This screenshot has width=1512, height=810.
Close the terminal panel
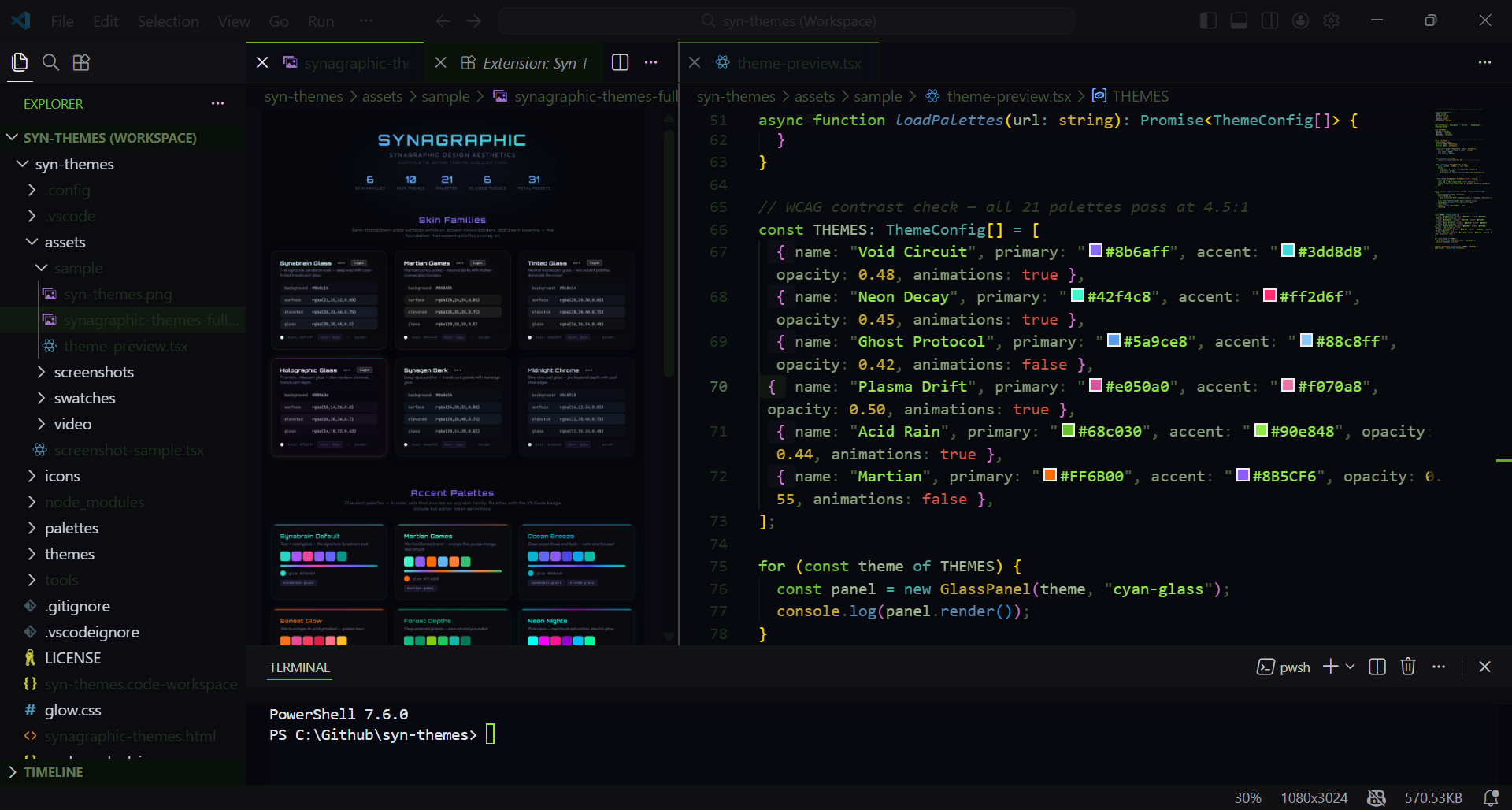pos(1484,667)
